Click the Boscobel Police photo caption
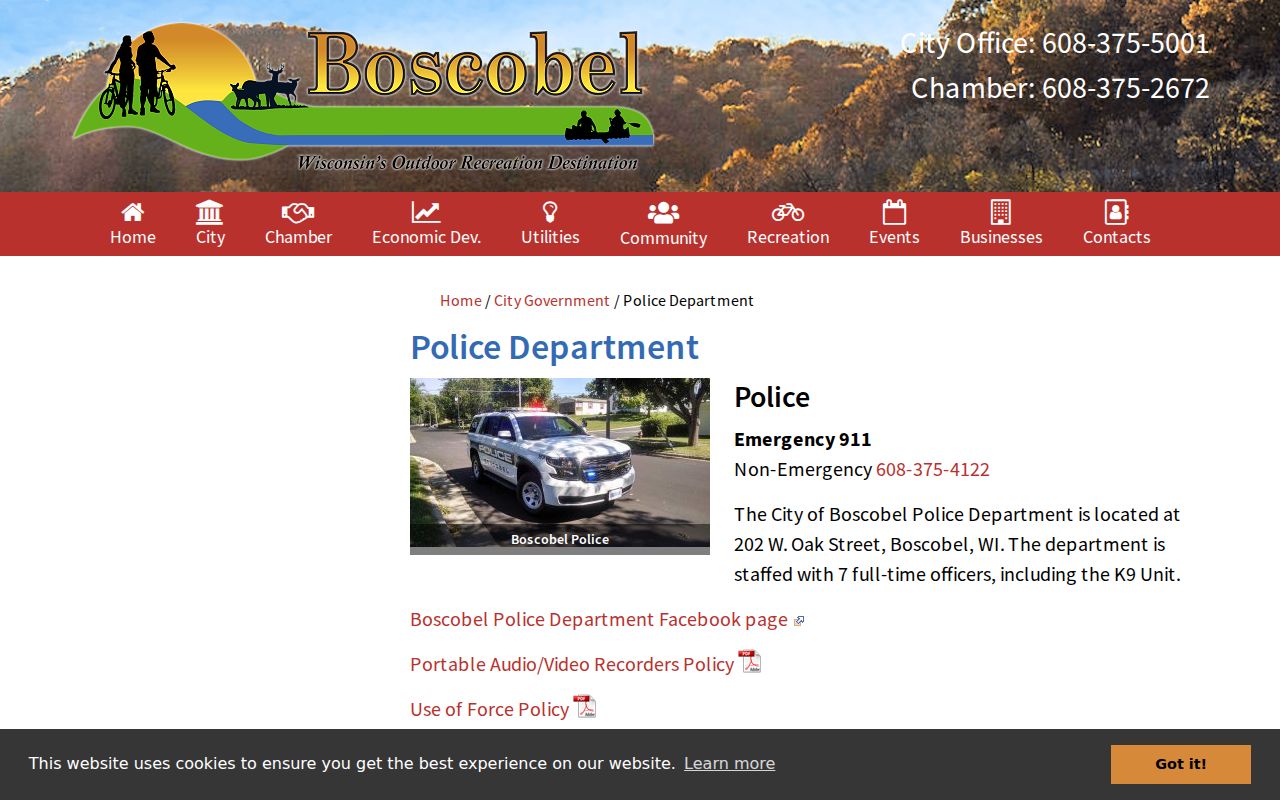 click(560, 539)
